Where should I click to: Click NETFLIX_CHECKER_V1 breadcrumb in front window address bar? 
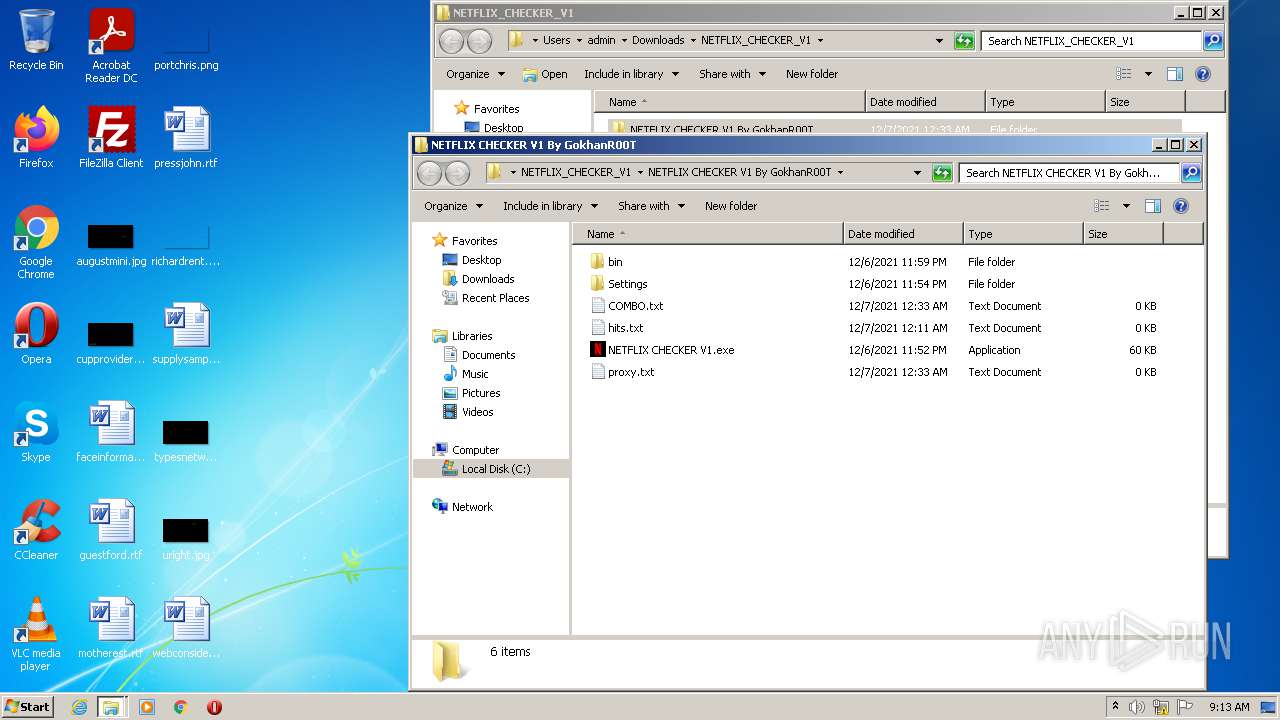(x=575, y=172)
